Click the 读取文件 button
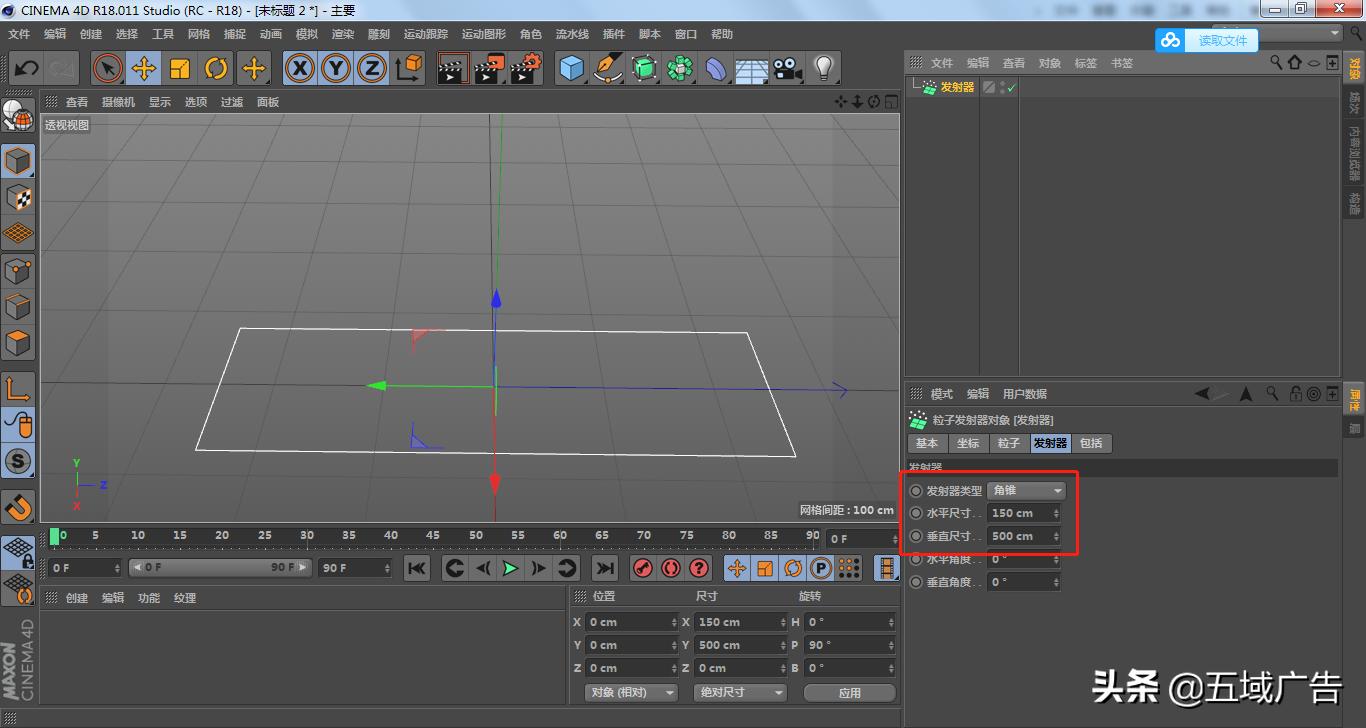The height and width of the screenshot is (728, 1366). click(1224, 40)
